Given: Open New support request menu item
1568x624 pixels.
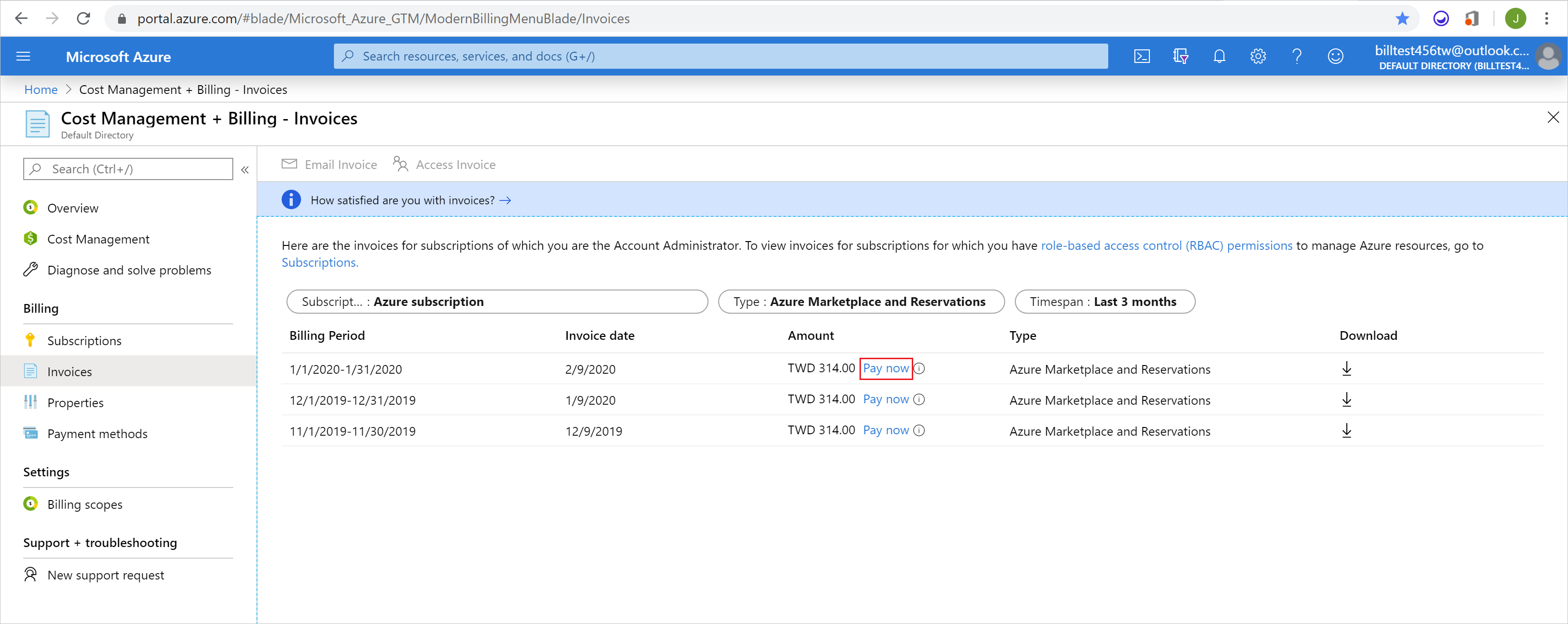Looking at the screenshot, I should (107, 575).
